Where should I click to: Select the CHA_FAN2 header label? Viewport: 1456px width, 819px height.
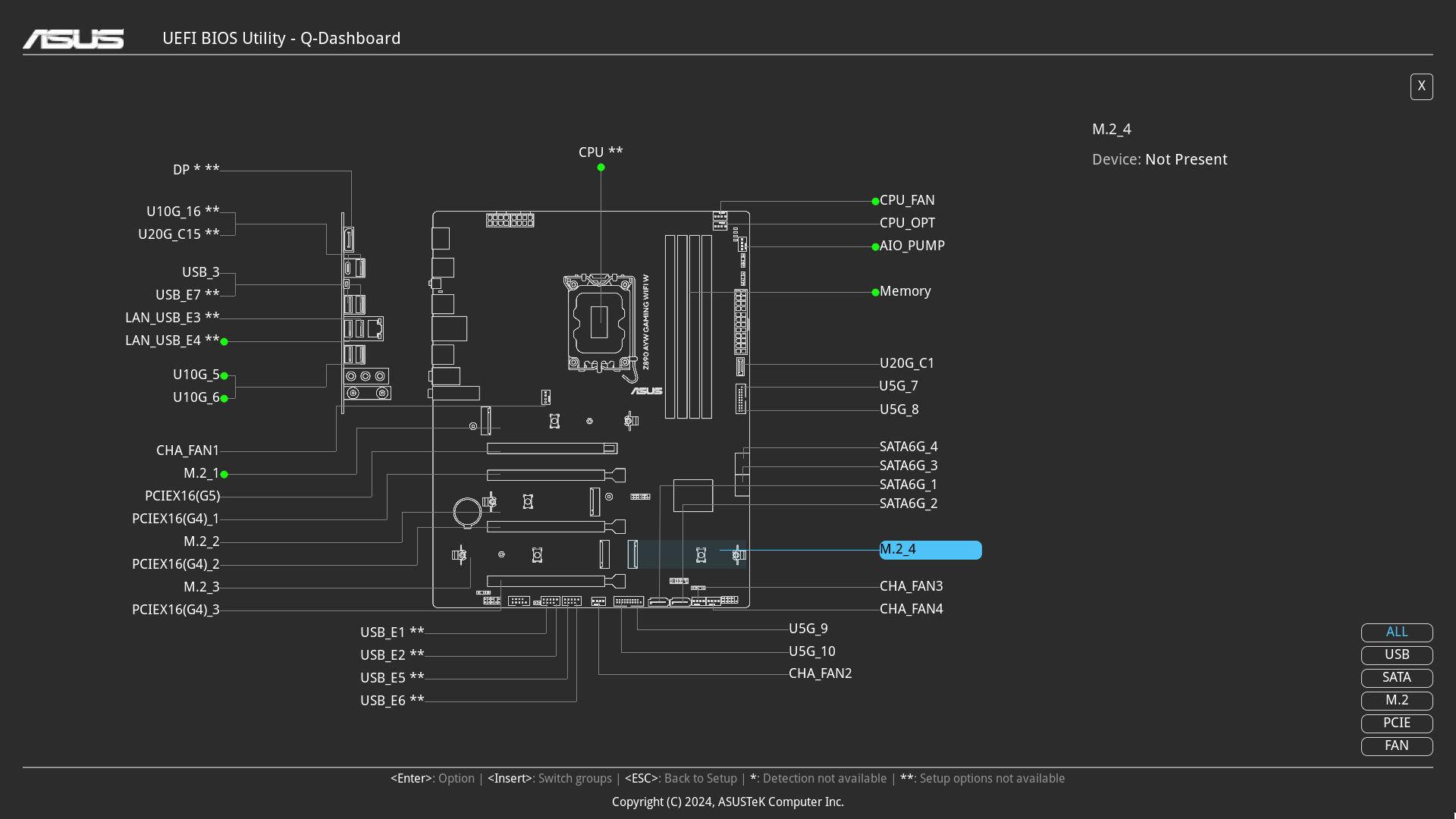(x=820, y=673)
